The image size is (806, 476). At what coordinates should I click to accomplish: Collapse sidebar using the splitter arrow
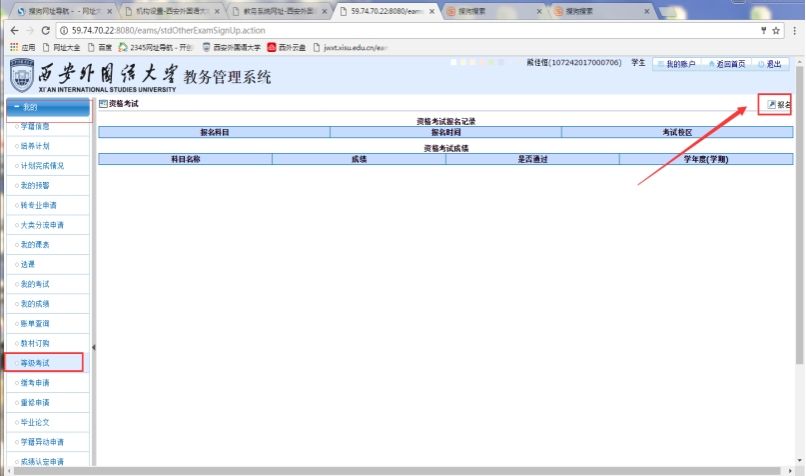pos(93,347)
